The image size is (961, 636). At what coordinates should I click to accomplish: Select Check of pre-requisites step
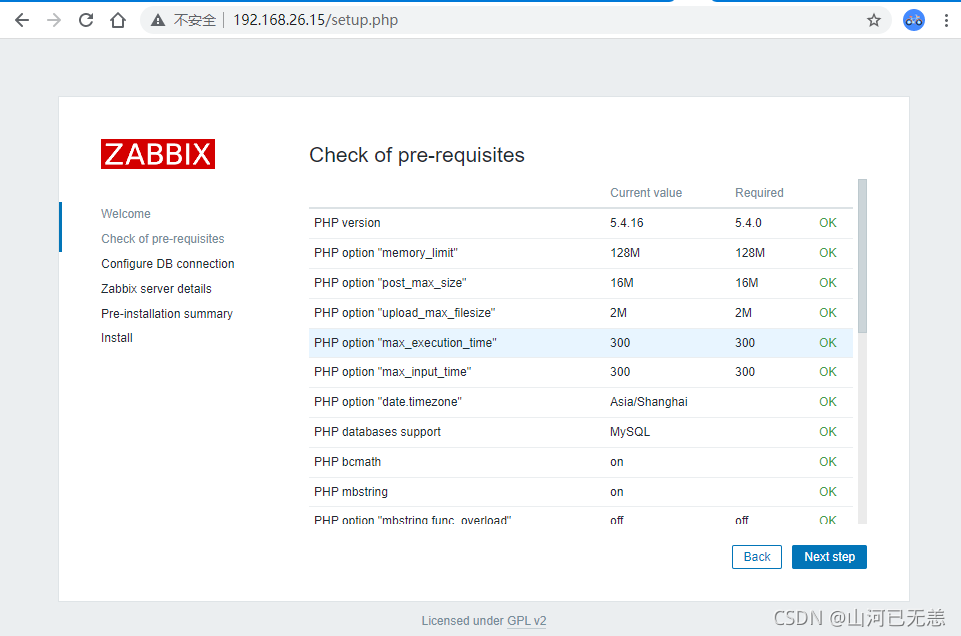coord(162,238)
